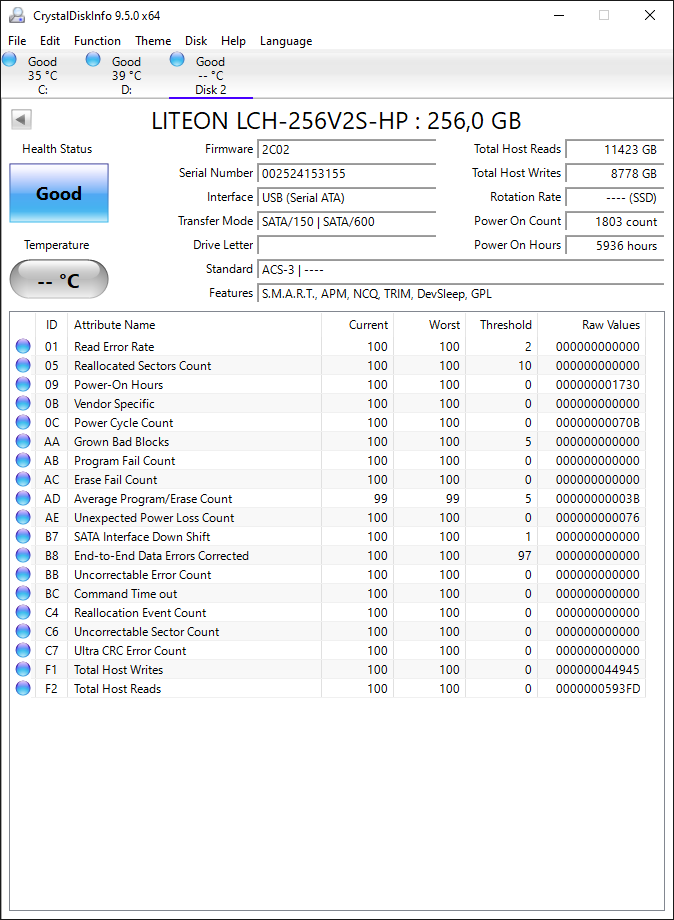Click the raw value 000000044945

click(x=598, y=670)
